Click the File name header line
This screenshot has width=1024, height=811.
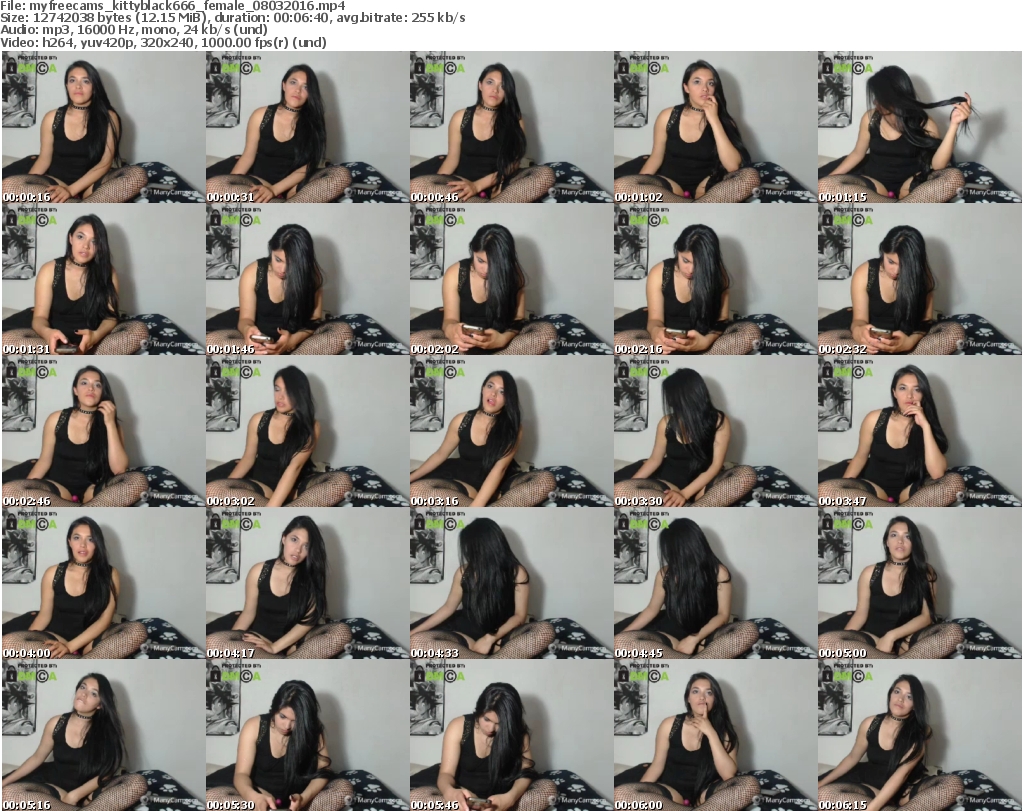(x=173, y=6)
